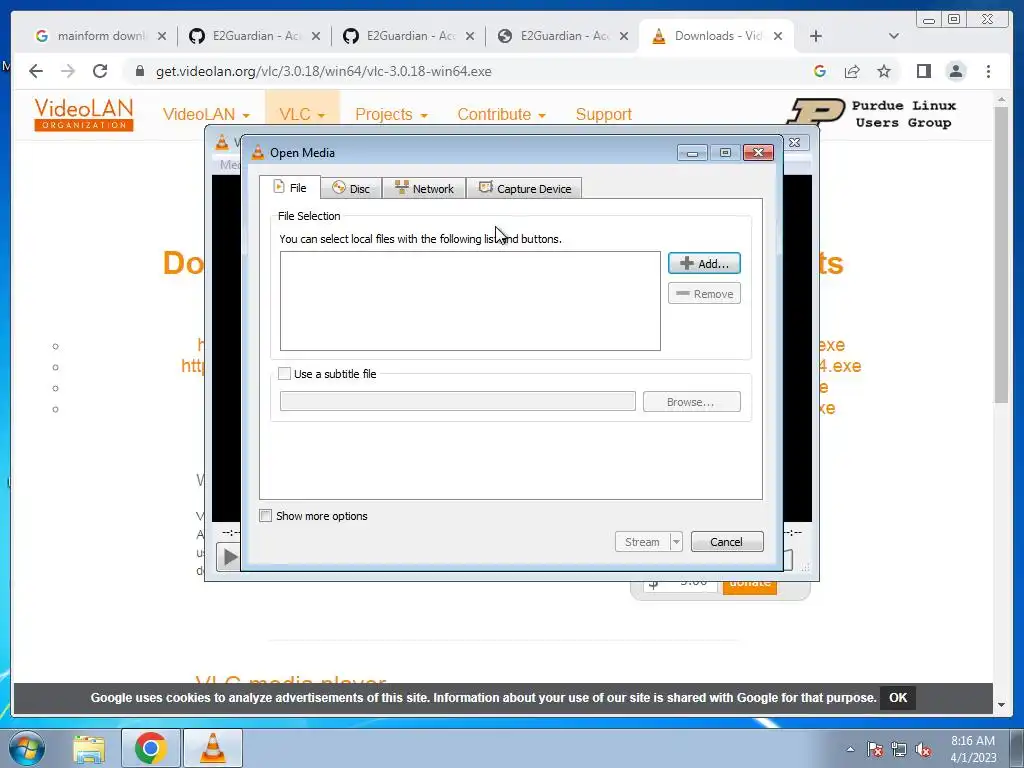Switch to the Capture Device tab
This screenshot has width=1024, height=768.
tap(524, 189)
